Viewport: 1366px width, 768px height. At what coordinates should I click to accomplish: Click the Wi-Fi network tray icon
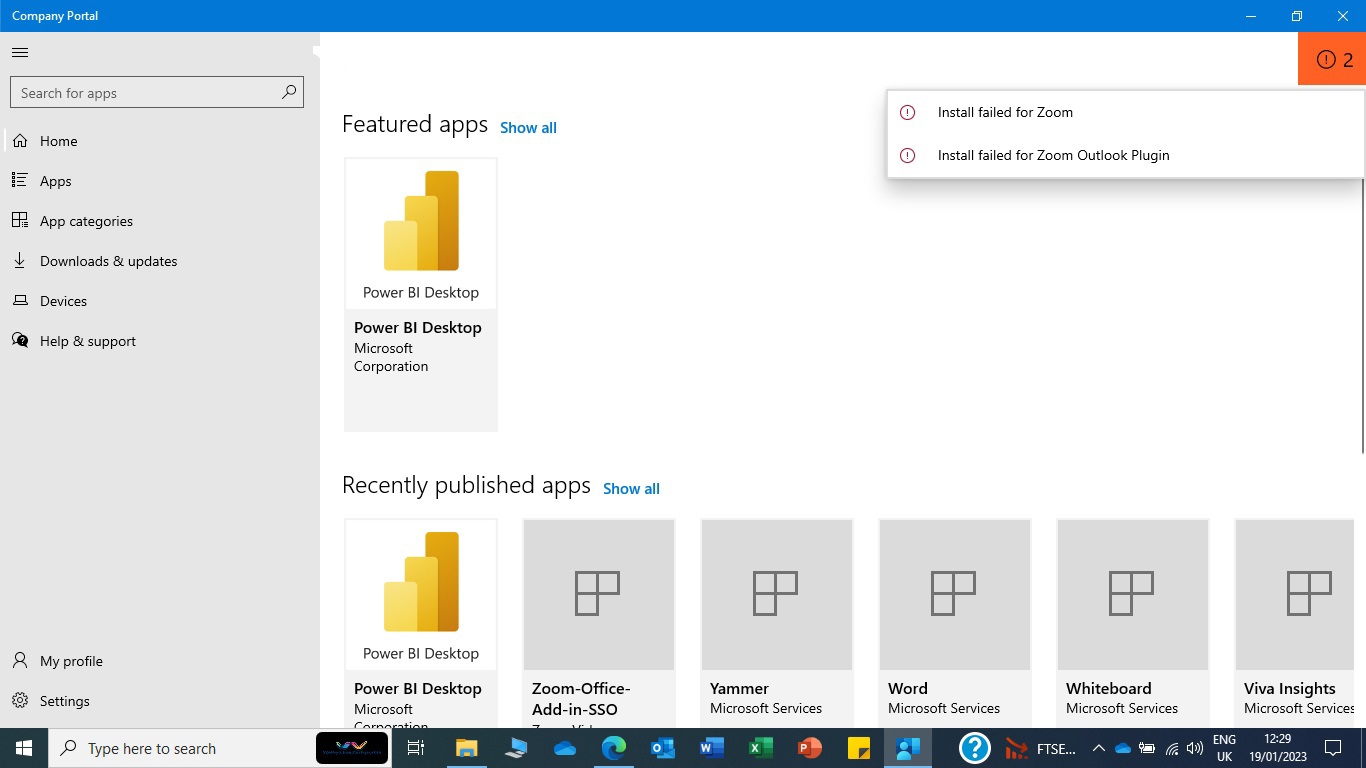1171,748
